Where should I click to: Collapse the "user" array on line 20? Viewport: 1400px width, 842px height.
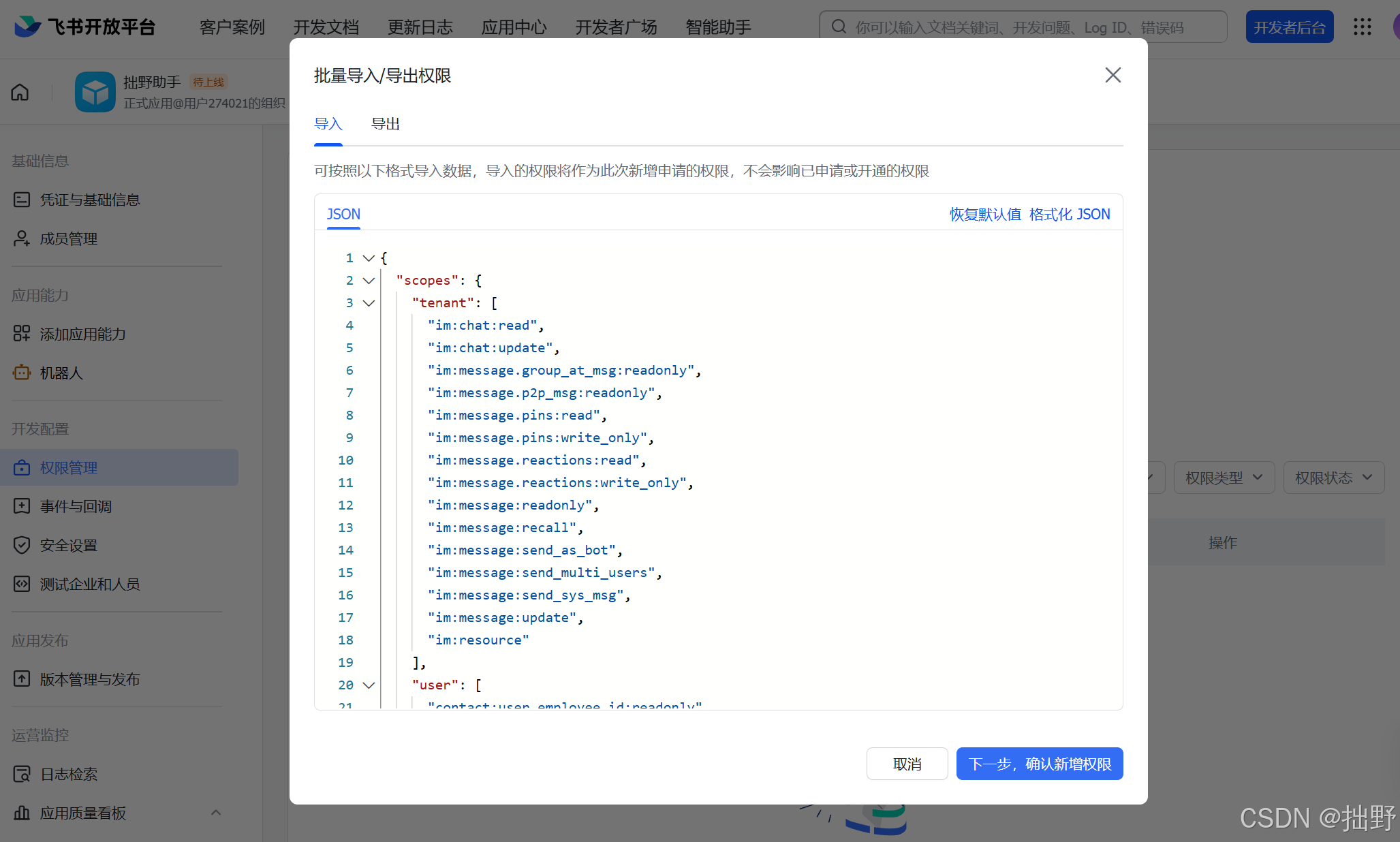369,685
